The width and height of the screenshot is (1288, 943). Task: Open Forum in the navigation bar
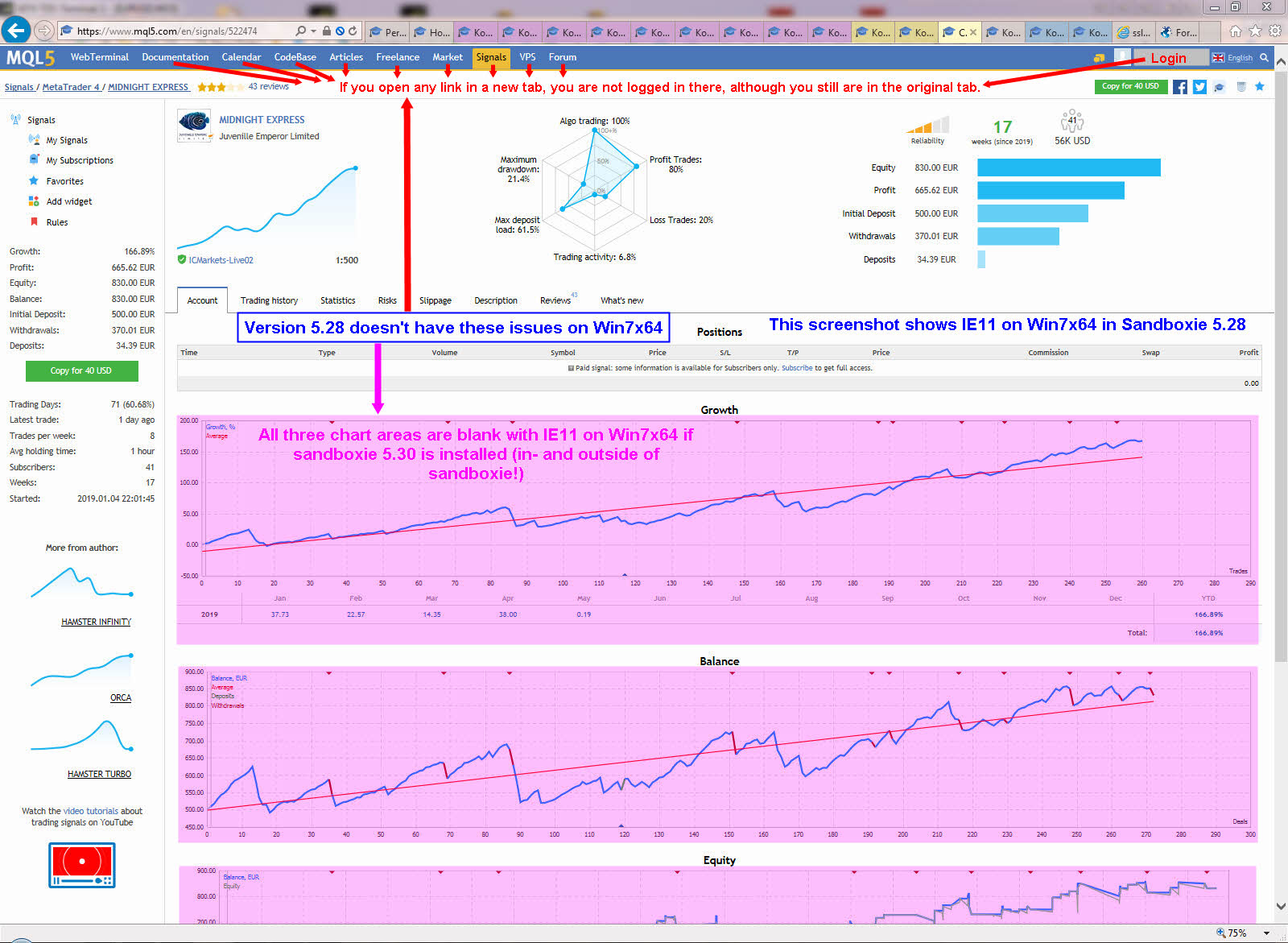click(x=563, y=57)
